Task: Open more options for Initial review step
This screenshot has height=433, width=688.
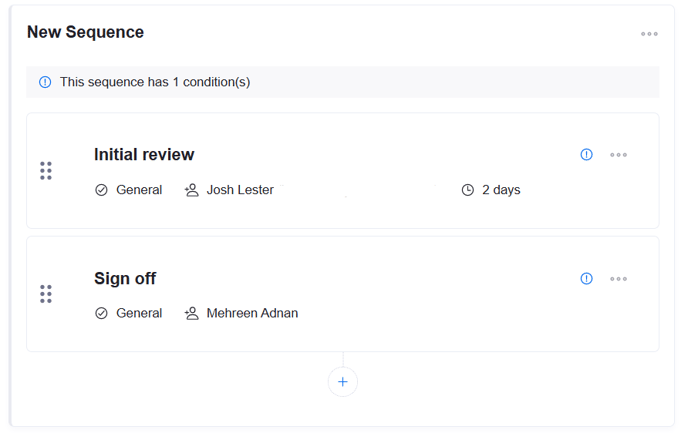Action: point(619,155)
